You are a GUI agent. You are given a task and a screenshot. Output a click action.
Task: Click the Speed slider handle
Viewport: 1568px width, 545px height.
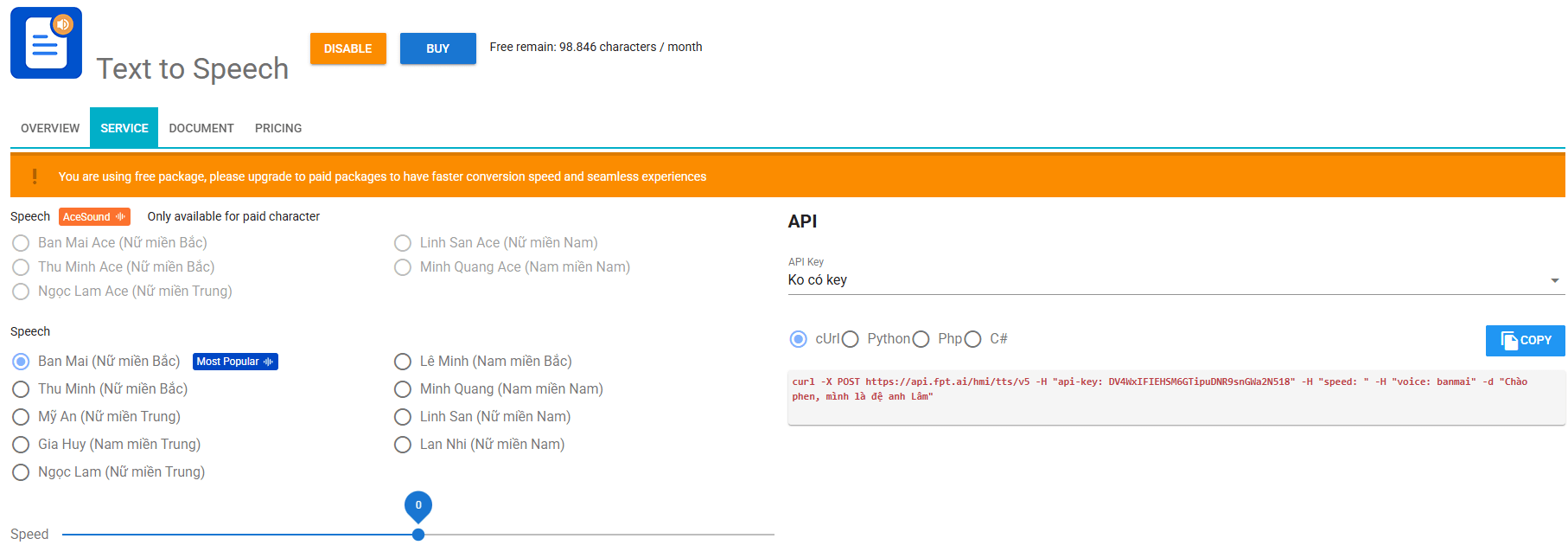(x=418, y=535)
